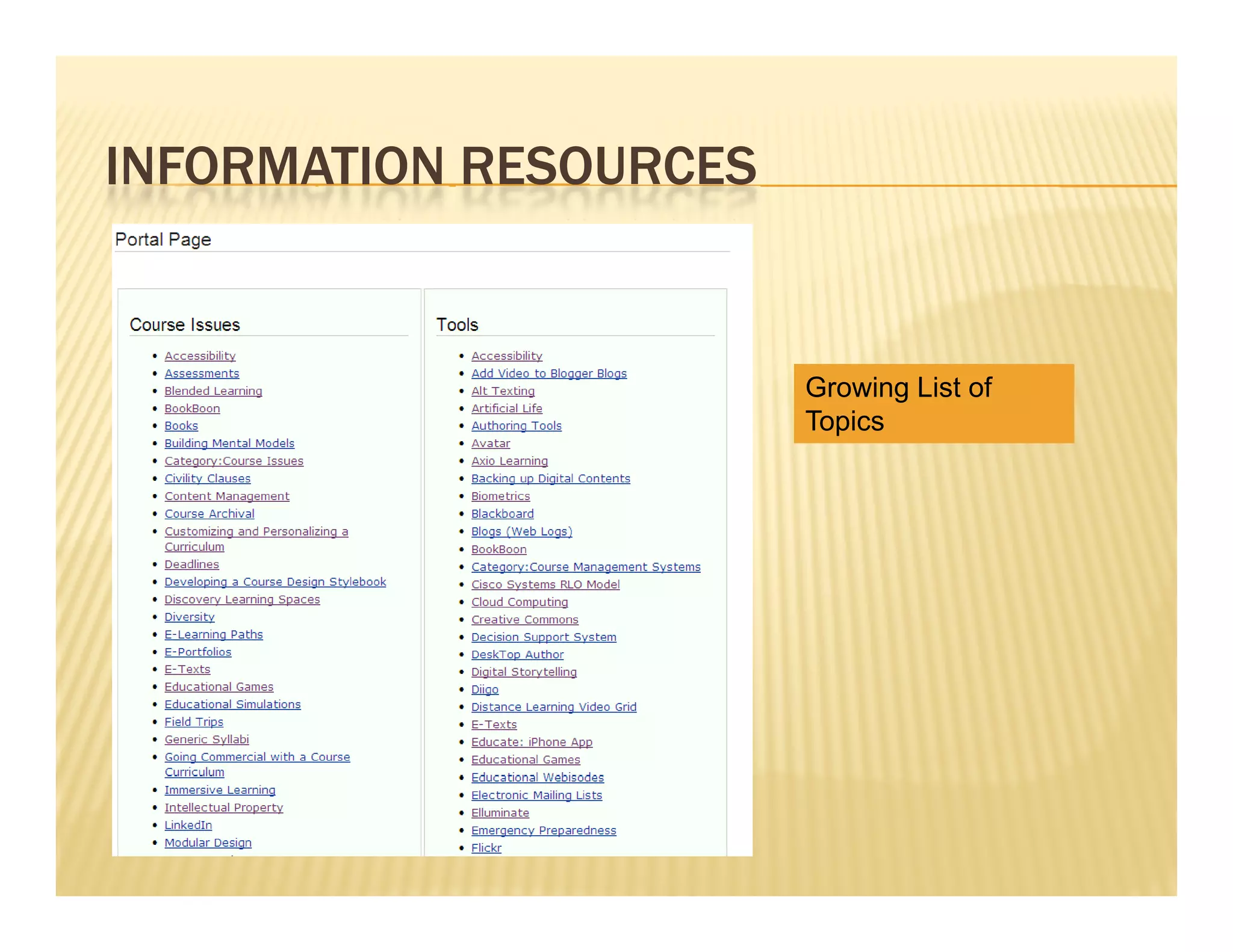Open the Immersive Learning link
1233x952 pixels.
[220, 790]
